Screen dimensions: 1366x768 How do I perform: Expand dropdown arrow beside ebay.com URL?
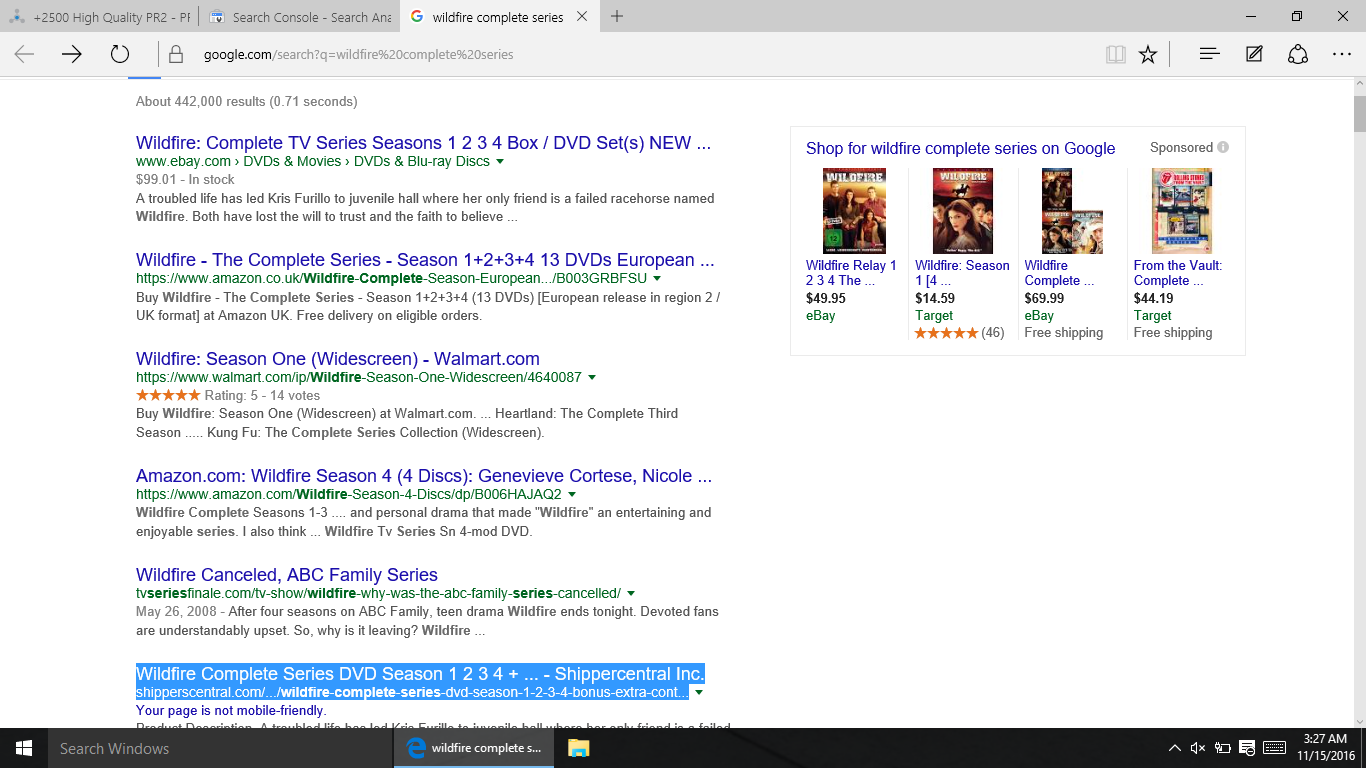tap(500, 162)
